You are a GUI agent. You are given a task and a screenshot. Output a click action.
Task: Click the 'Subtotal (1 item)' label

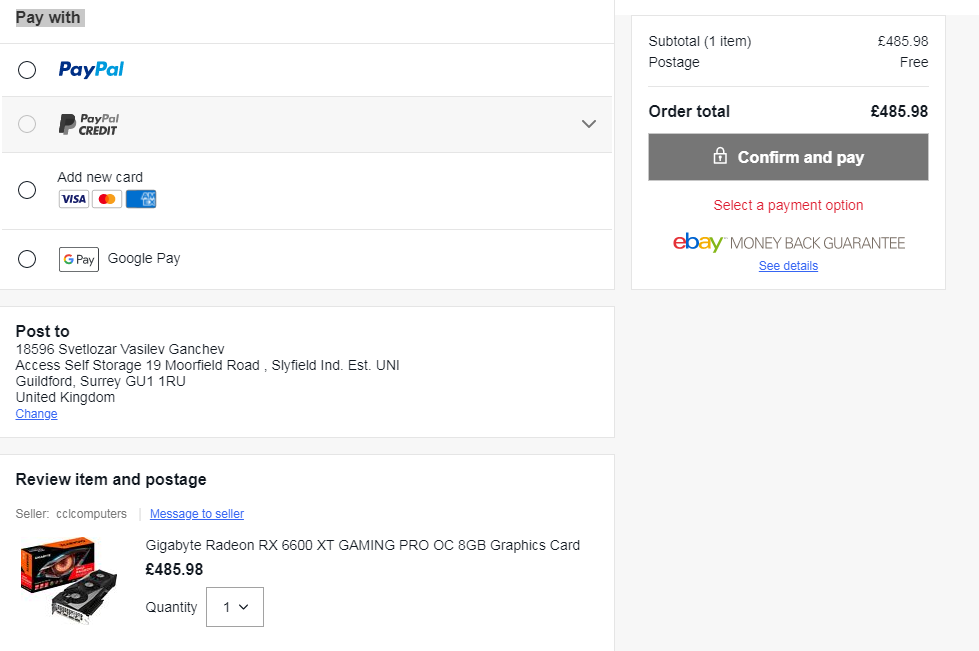pyautogui.click(x=699, y=41)
